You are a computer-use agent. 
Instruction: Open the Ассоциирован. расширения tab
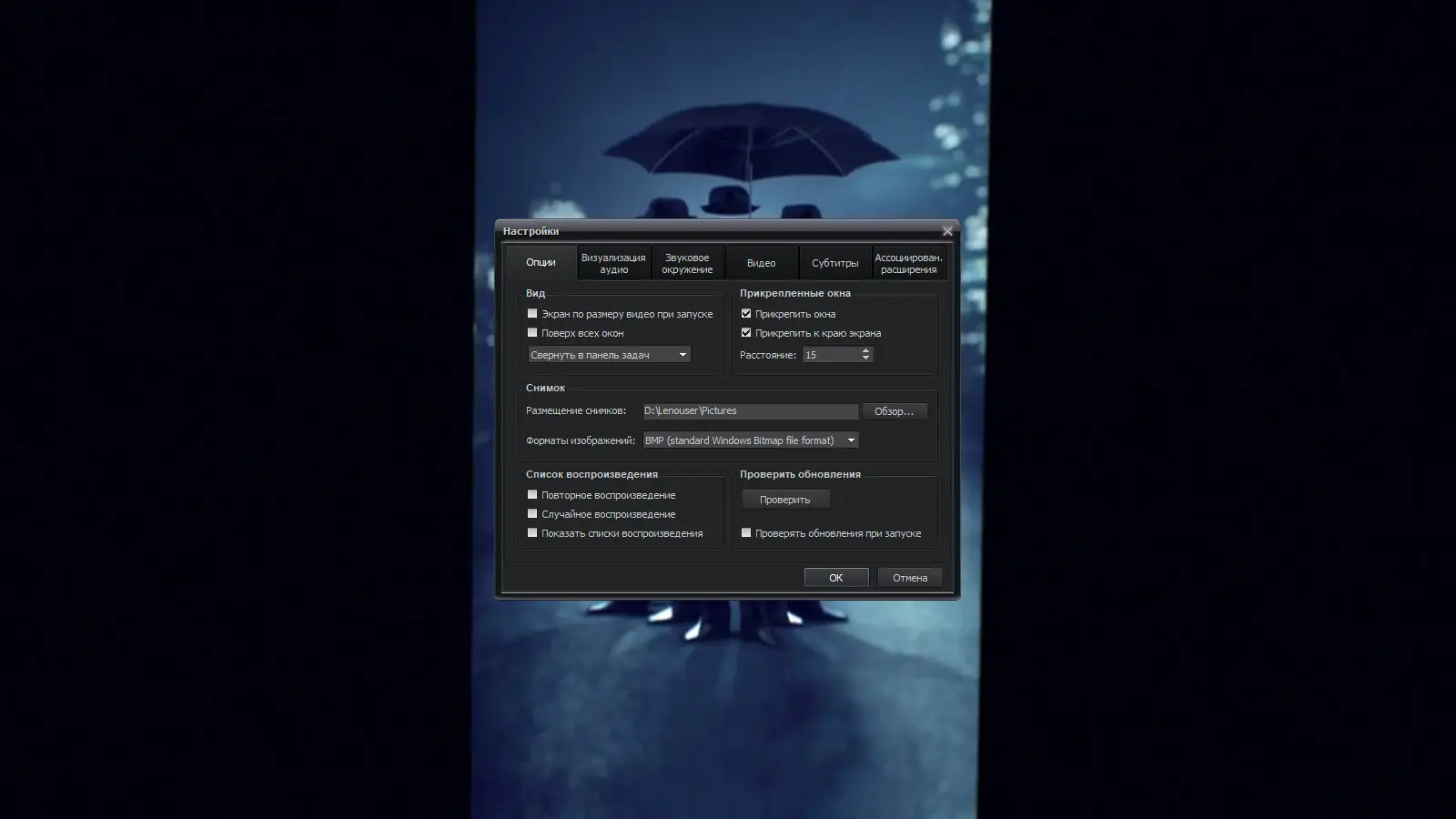pyautogui.click(x=908, y=263)
